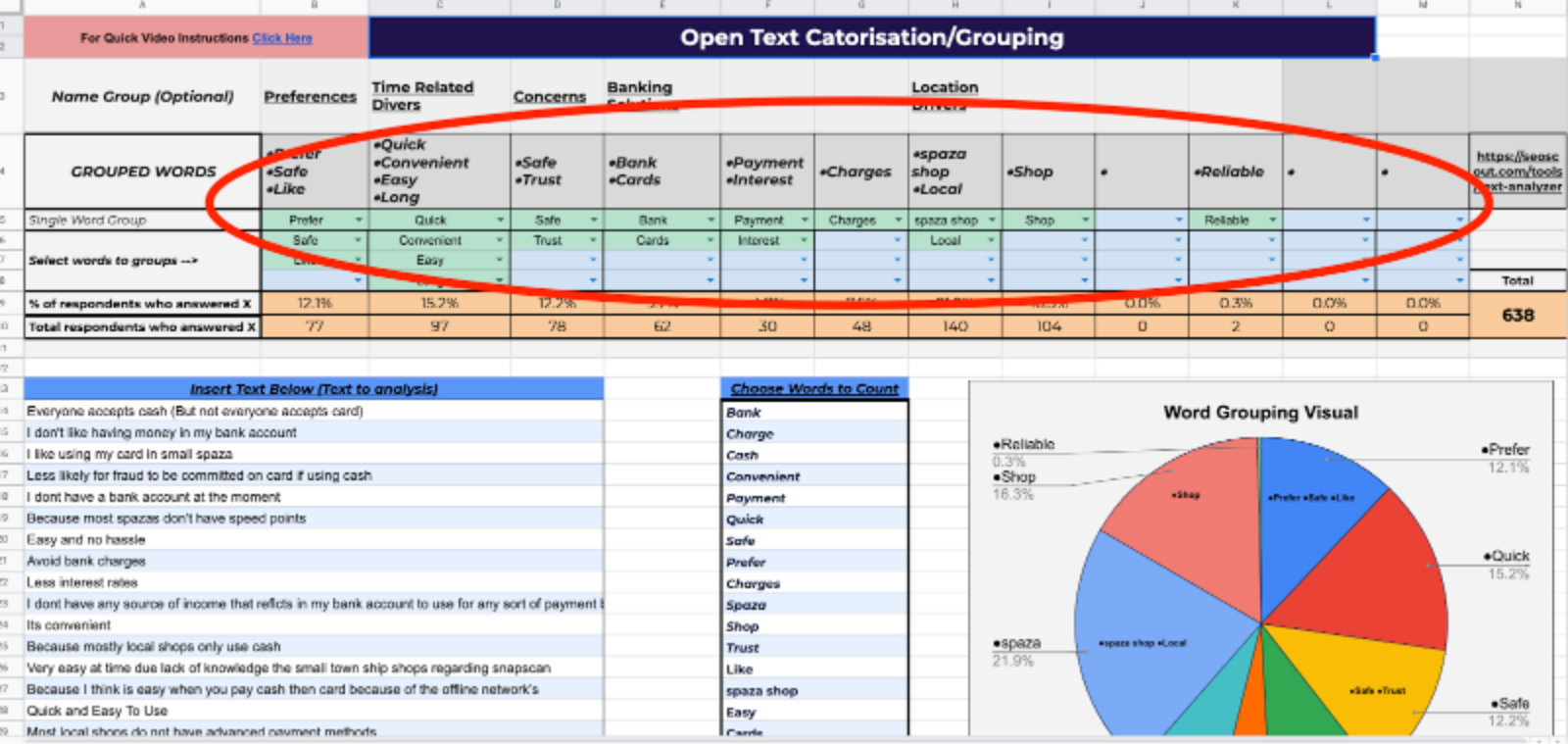The width and height of the screenshot is (1568, 744).
Task: Click the "Preferences" group name cell
Action: 315,96
